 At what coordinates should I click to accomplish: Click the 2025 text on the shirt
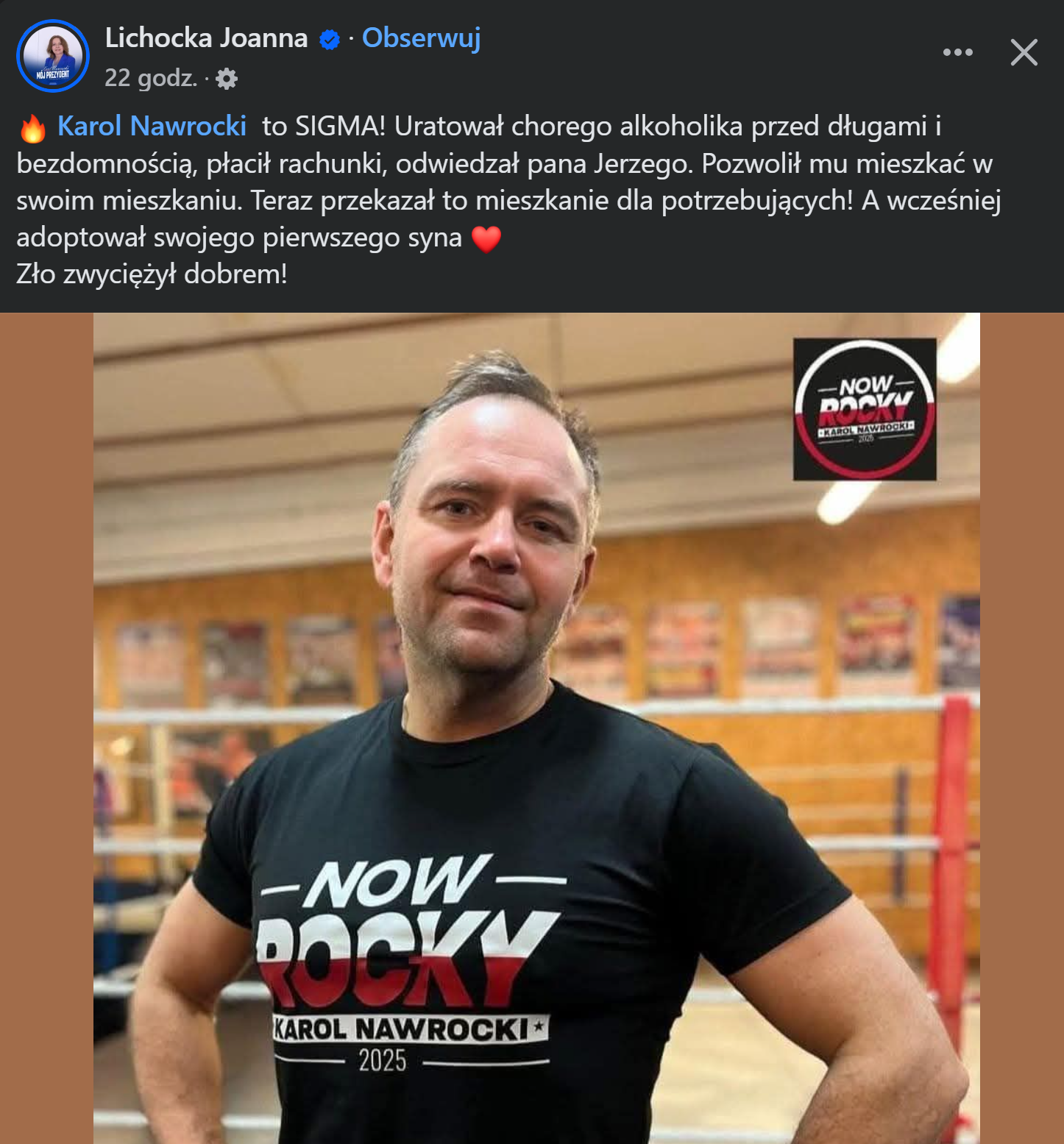point(382,1060)
